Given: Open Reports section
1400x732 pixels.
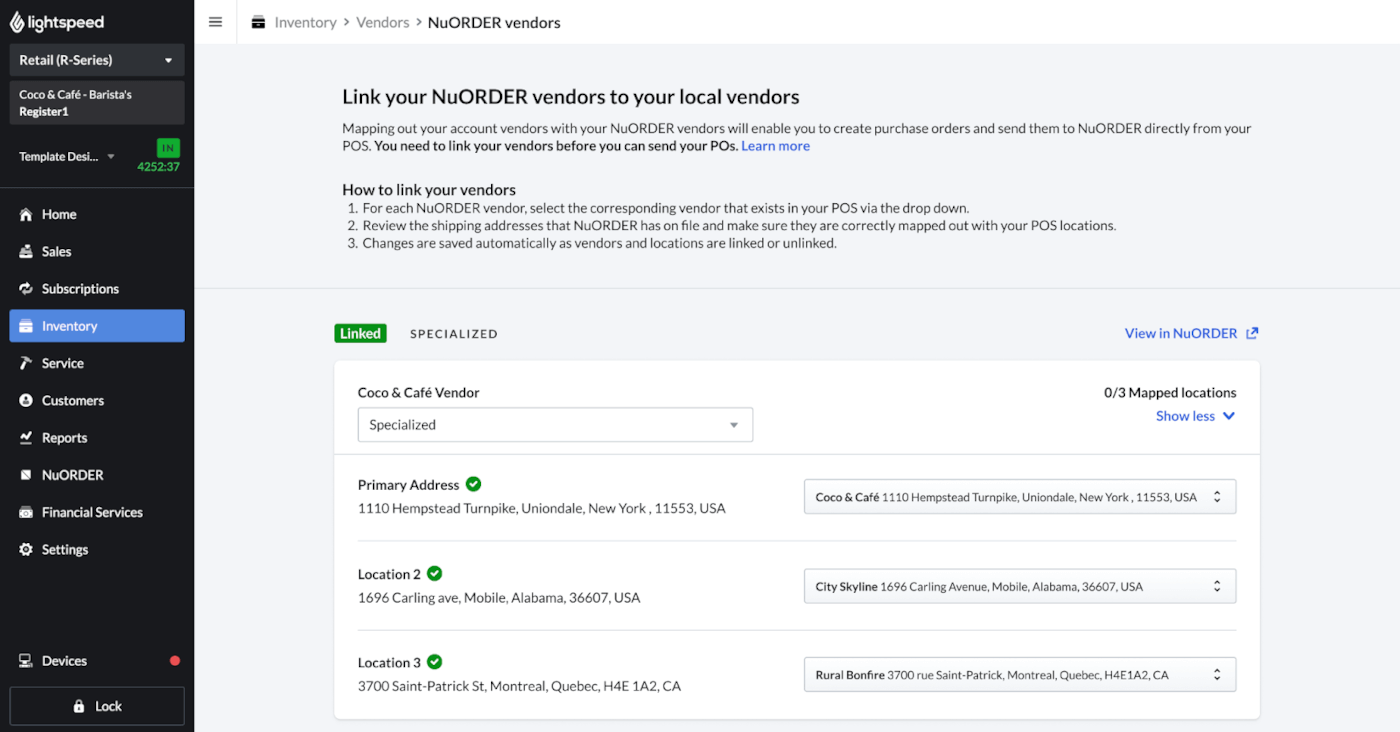Looking at the screenshot, I should click(x=97, y=438).
